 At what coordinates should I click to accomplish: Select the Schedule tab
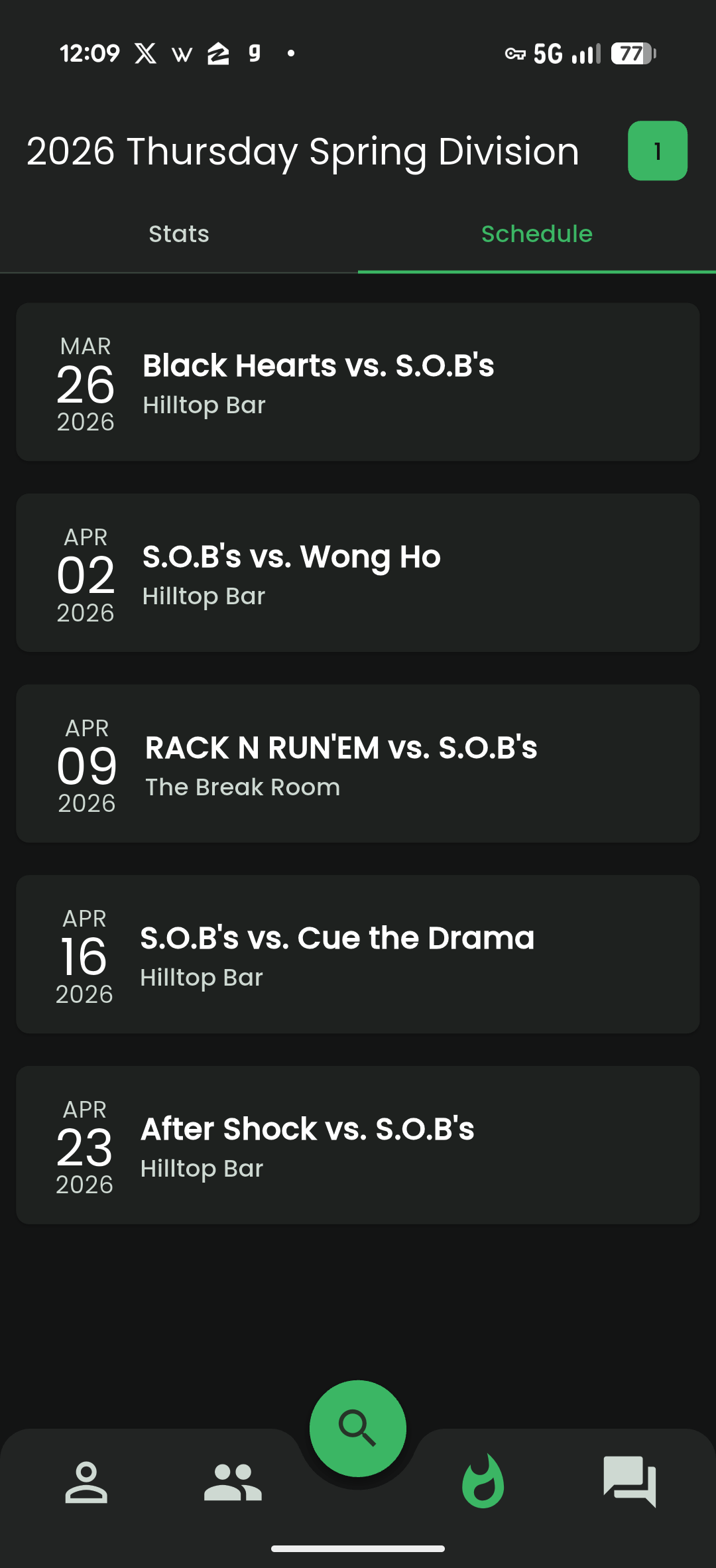coord(537,234)
